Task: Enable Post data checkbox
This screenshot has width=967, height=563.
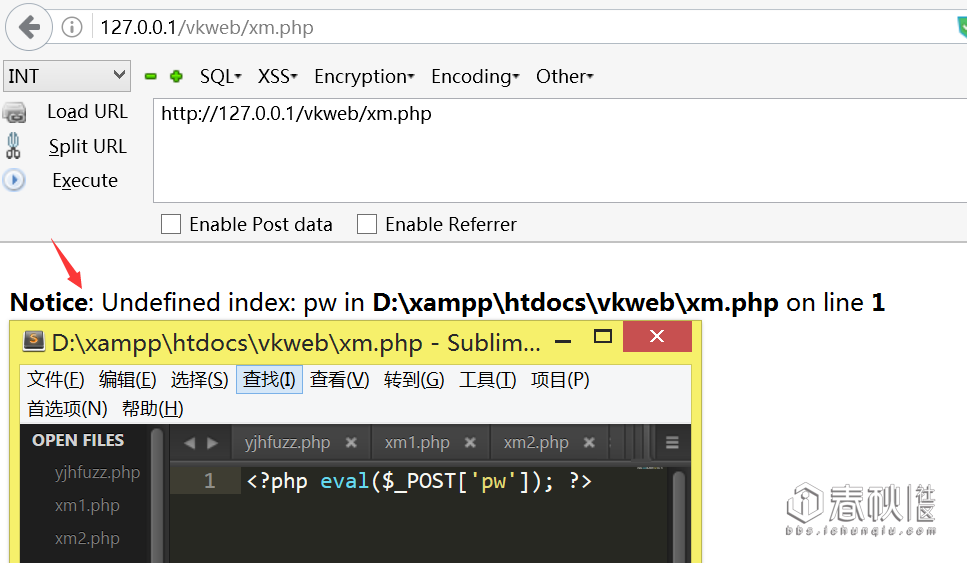Action: (x=171, y=224)
